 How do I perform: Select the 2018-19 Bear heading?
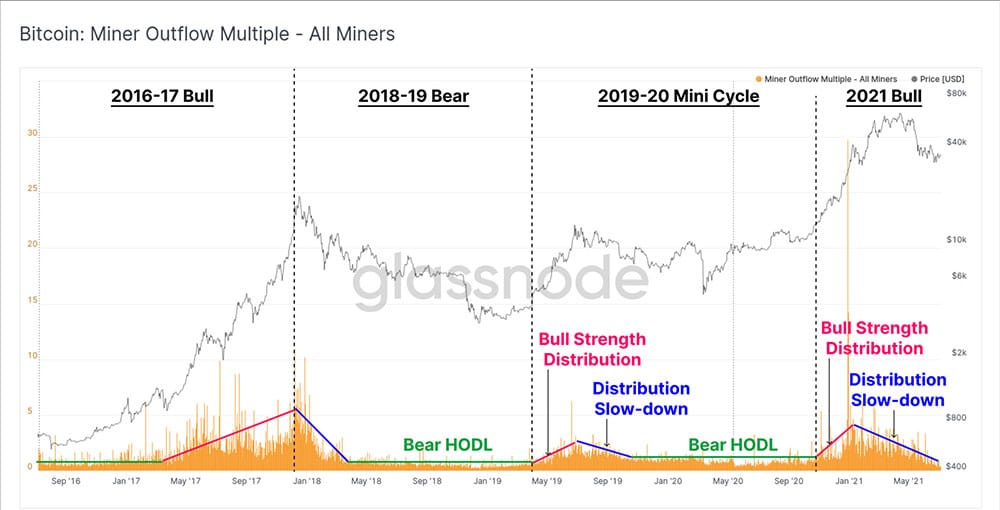coord(413,96)
